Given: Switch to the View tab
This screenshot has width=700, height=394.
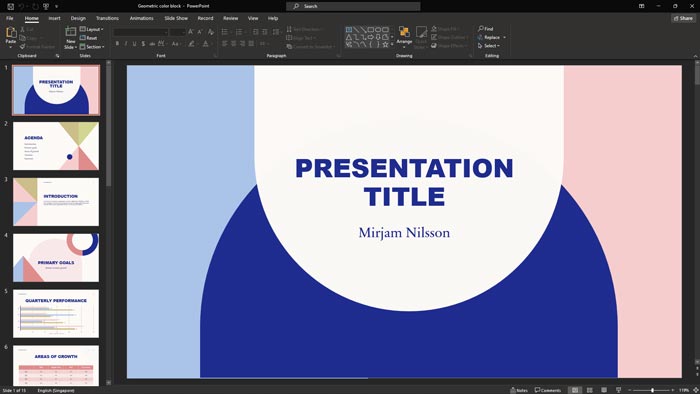Looking at the screenshot, I should coord(253,18).
